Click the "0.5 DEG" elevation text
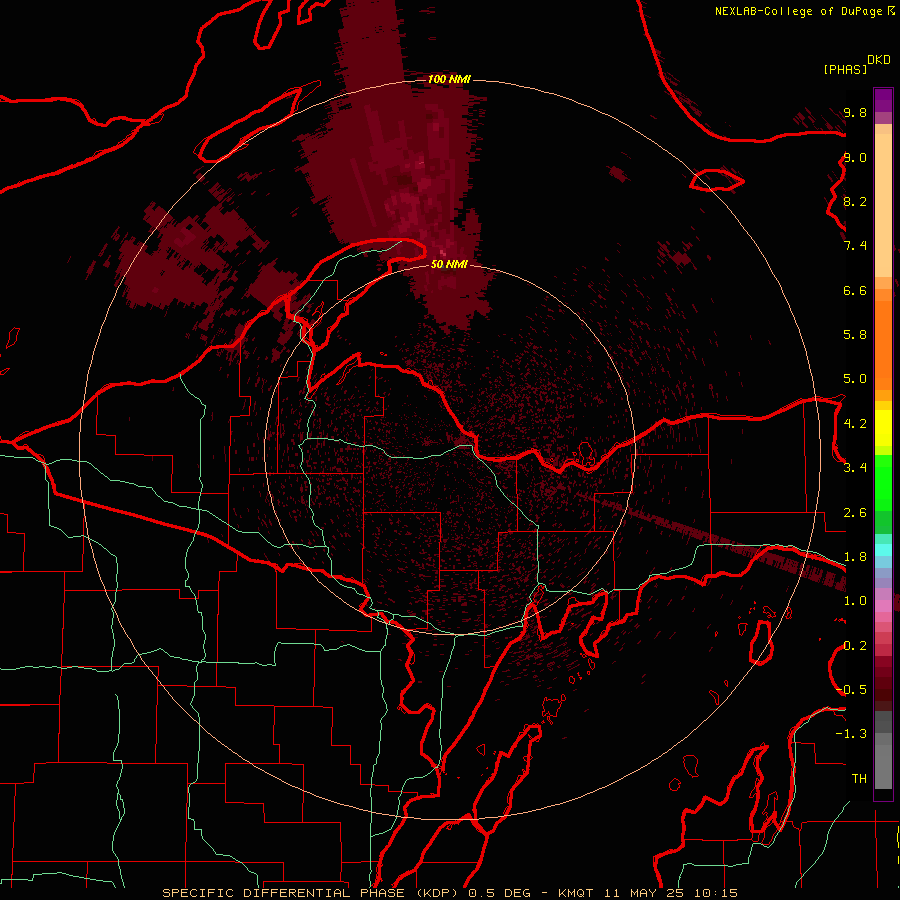Screen dimensions: 900x900 pos(498,893)
